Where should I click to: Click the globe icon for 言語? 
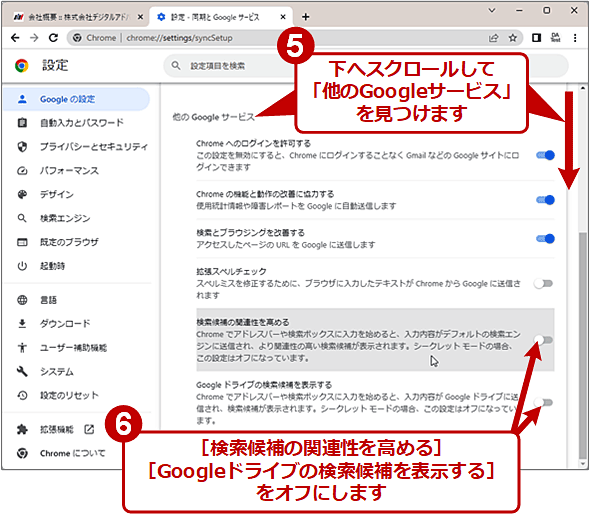(x=22, y=300)
